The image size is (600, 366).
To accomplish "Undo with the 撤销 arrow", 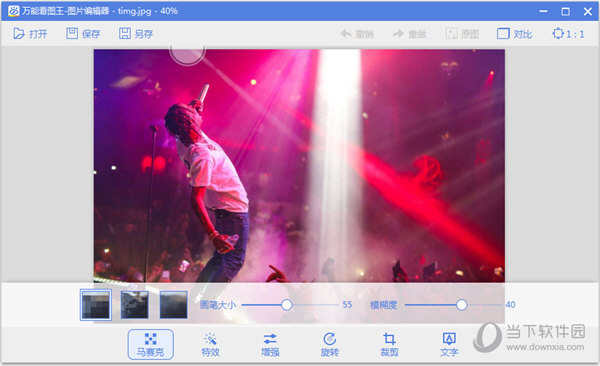I will [x=357, y=34].
